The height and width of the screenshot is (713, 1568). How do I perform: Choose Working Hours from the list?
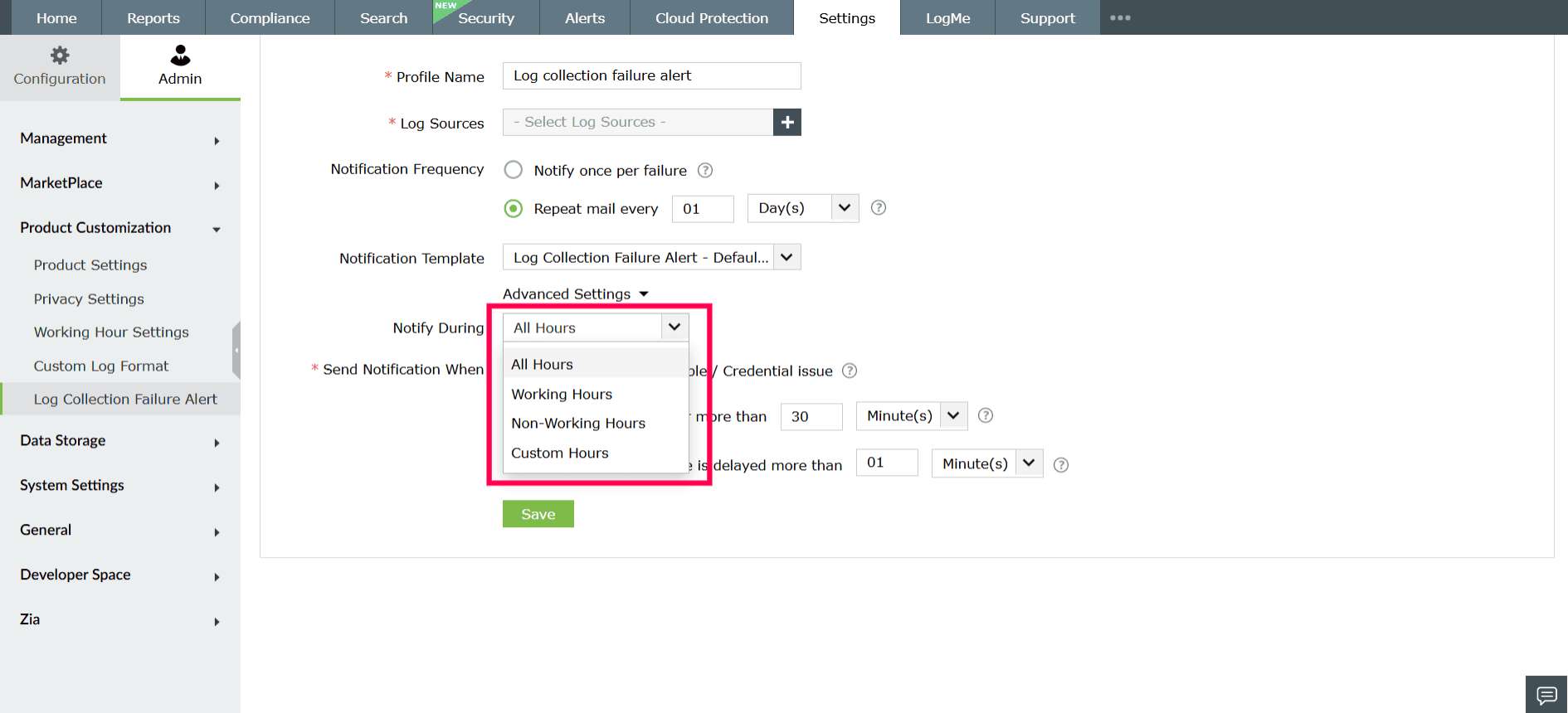coord(596,394)
